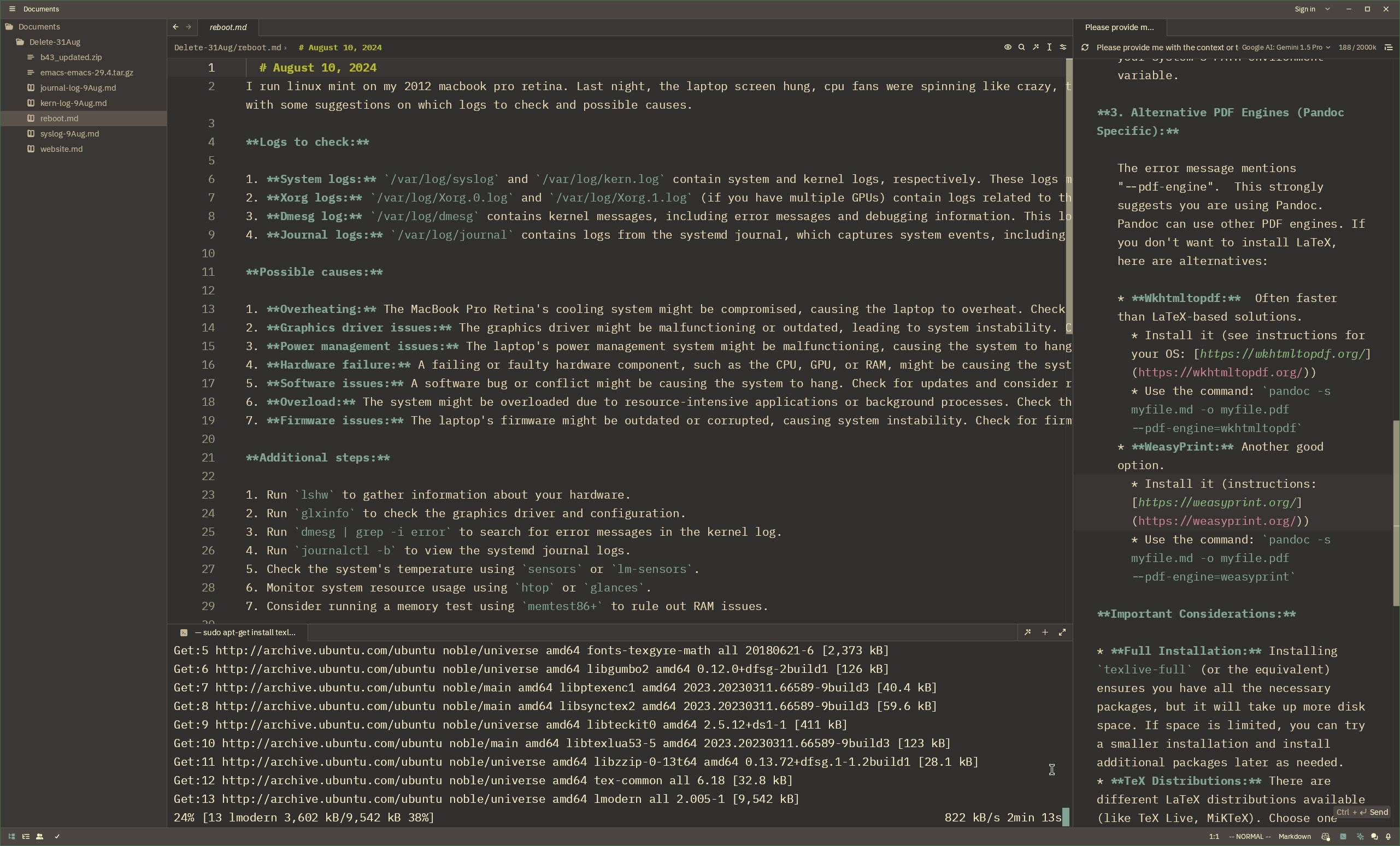
Task: Add a new terminal with plus icon
Action: (x=1045, y=632)
